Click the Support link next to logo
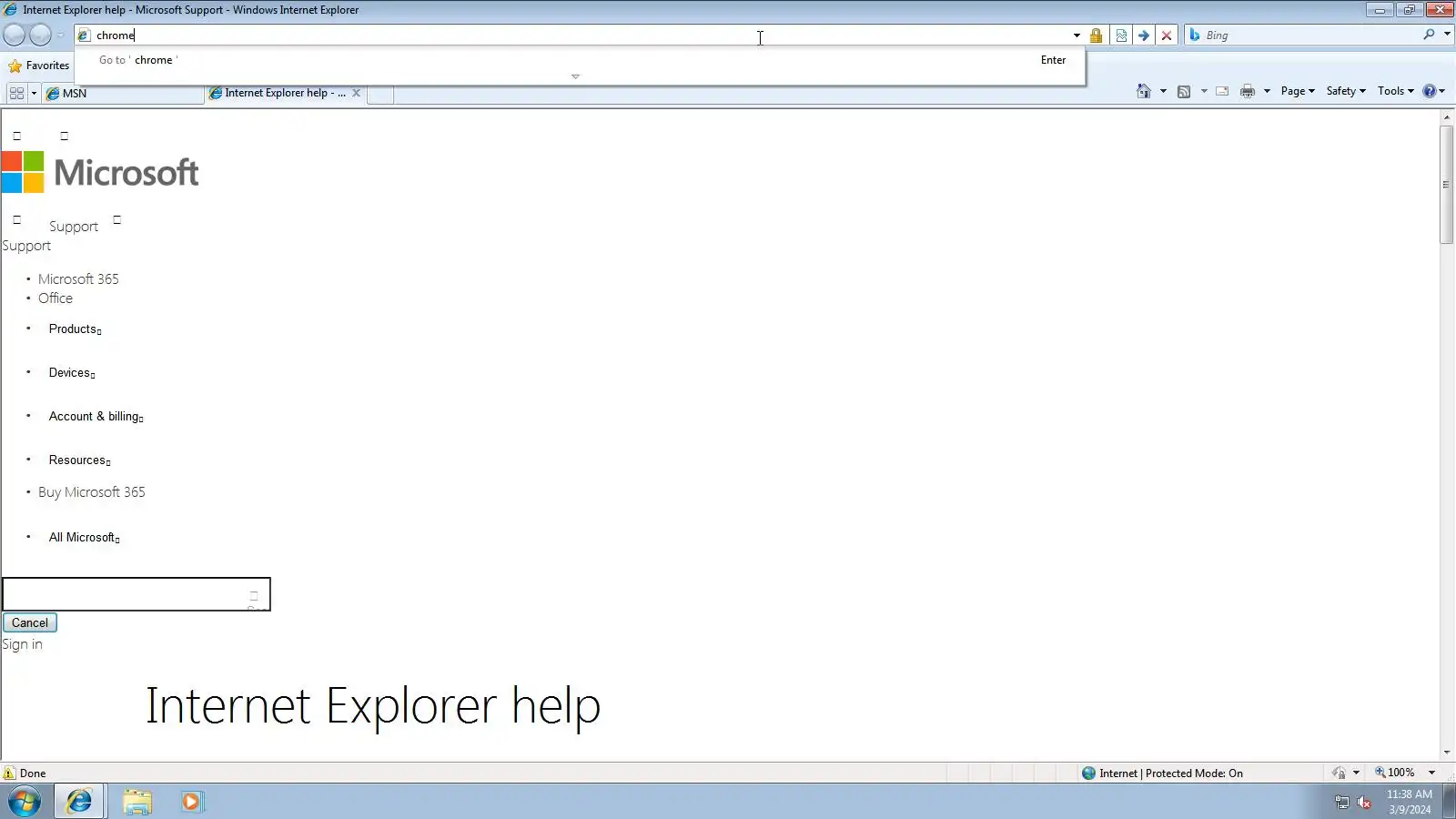Viewport: 1456px width, 819px height. (74, 227)
